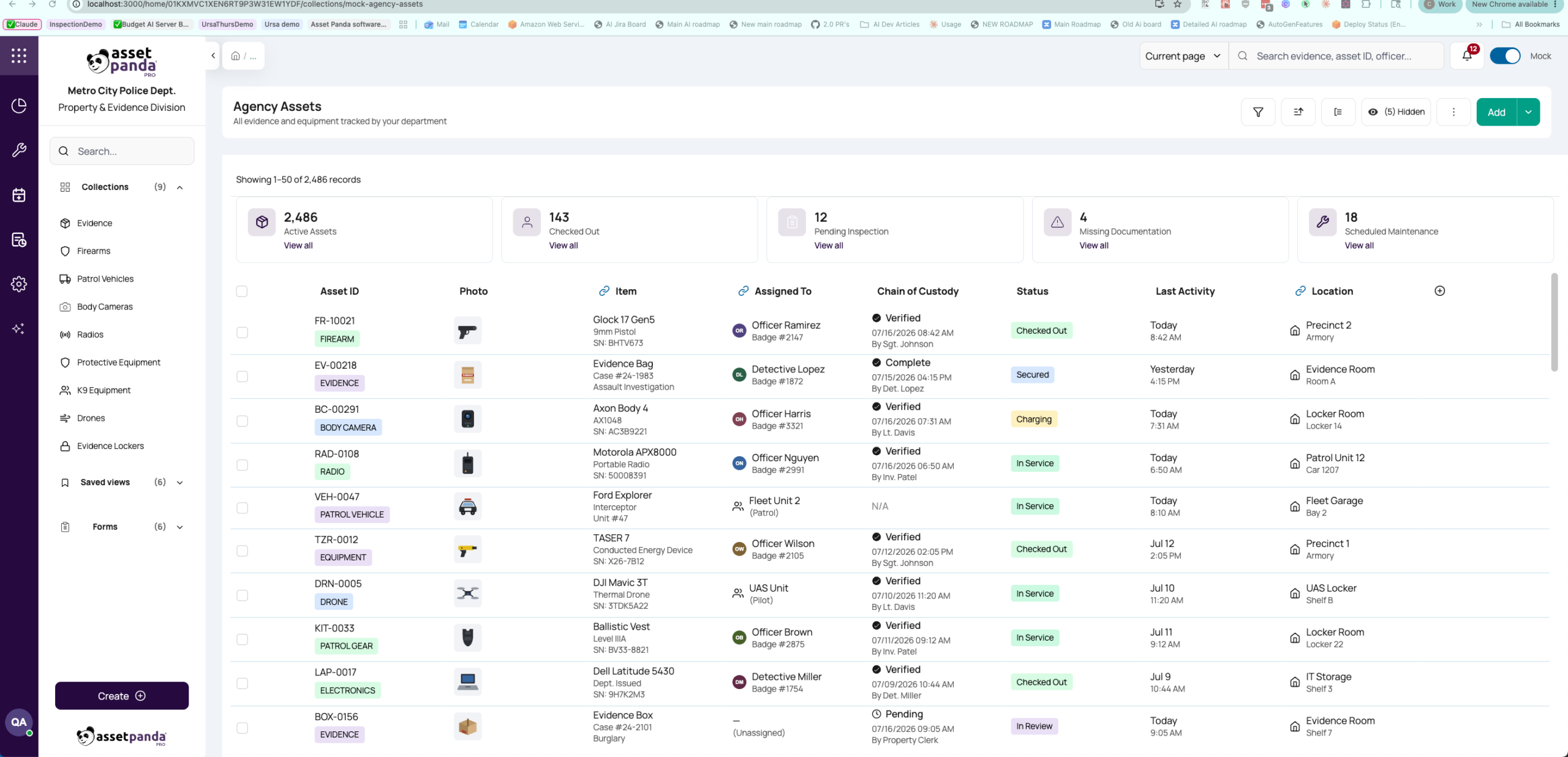1568x757 pixels.
Task: Collapse the Collections section chevron
Action: click(179, 187)
